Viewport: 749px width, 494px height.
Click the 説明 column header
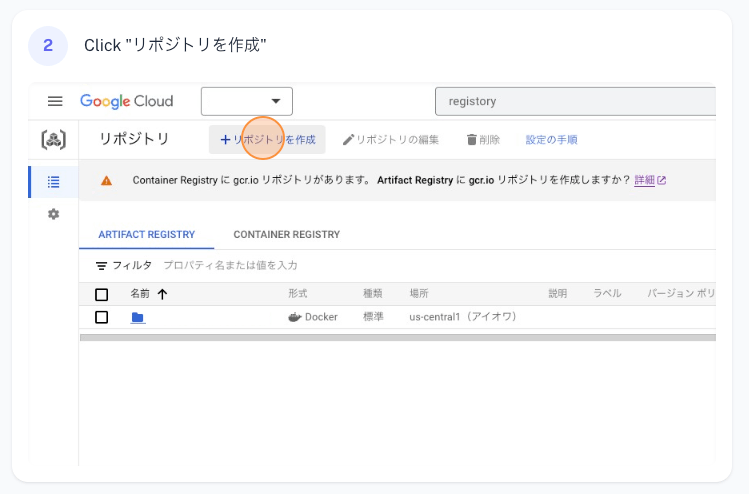point(557,293)
